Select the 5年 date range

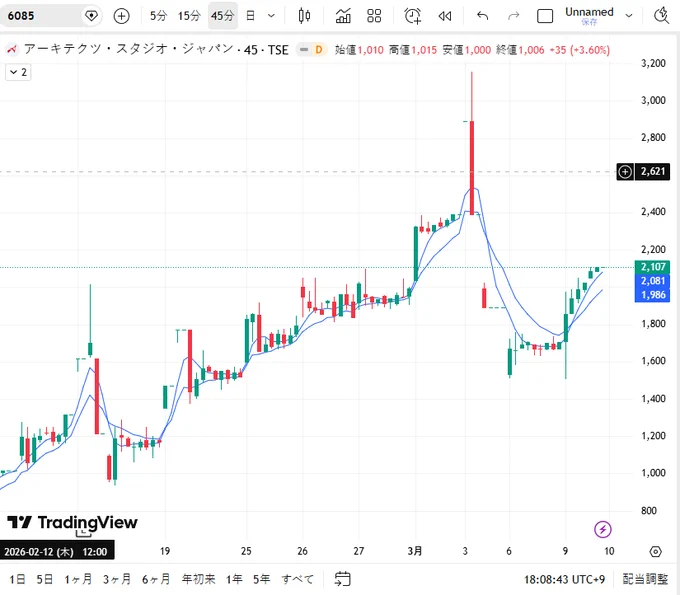(262, 579)
